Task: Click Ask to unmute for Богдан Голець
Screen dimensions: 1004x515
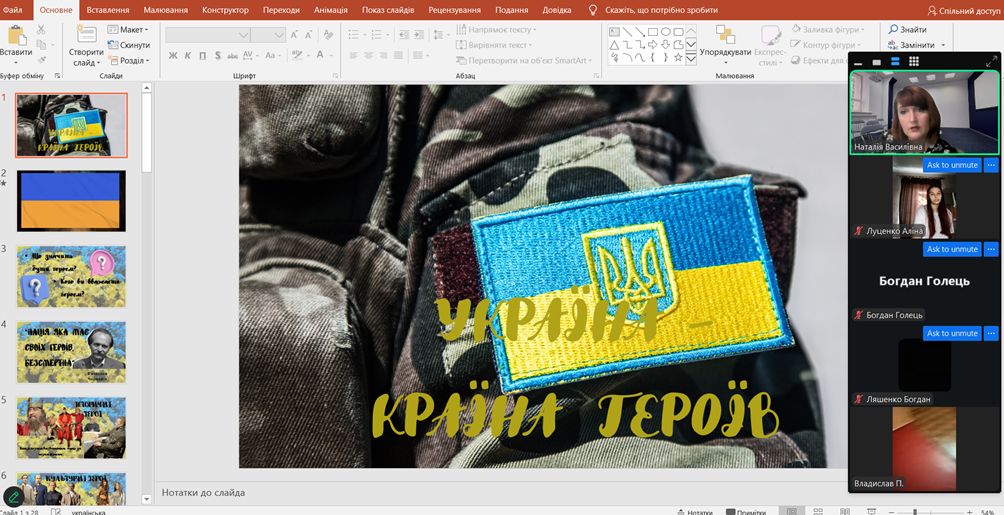Action: point(951,249)
